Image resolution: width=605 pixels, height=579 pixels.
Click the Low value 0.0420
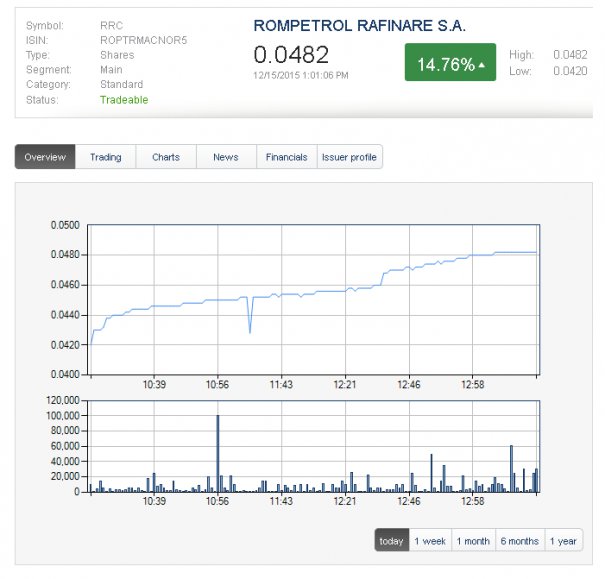[570, 71]
